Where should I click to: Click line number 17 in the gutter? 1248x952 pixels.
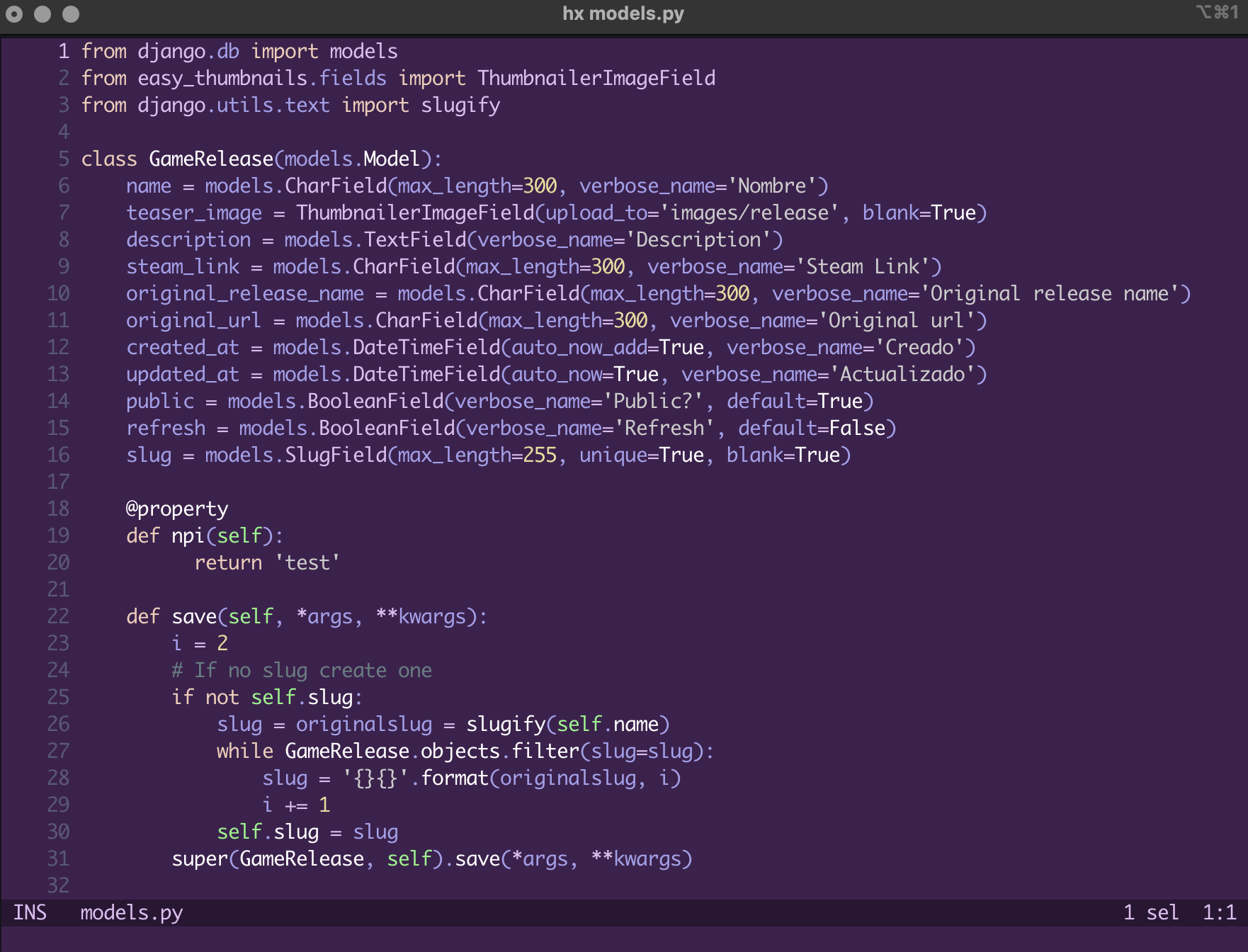point(58,482)
